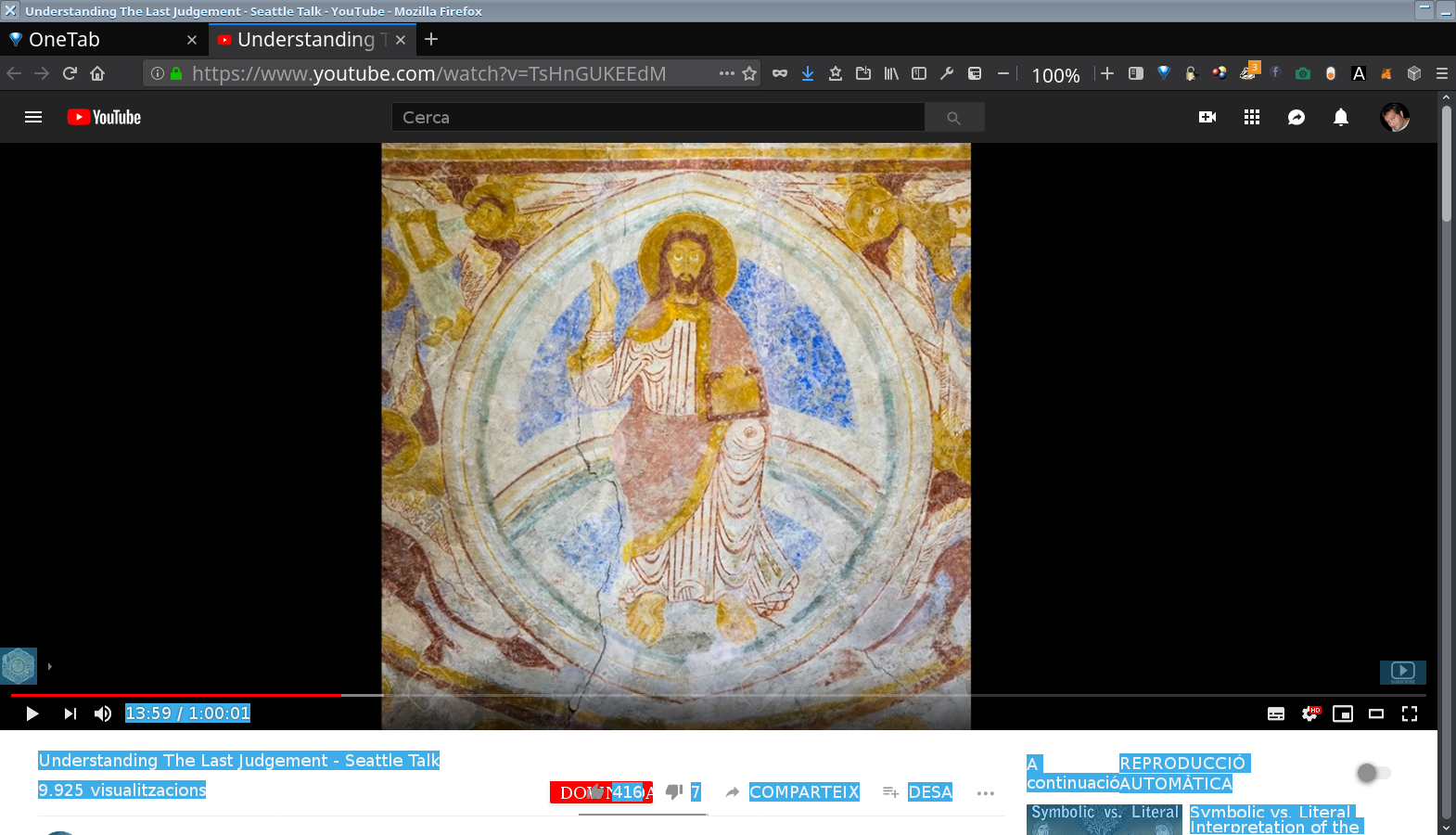Open the mask private browsing icon
This screenshot has width=1456, height=835.
point(780,73)
